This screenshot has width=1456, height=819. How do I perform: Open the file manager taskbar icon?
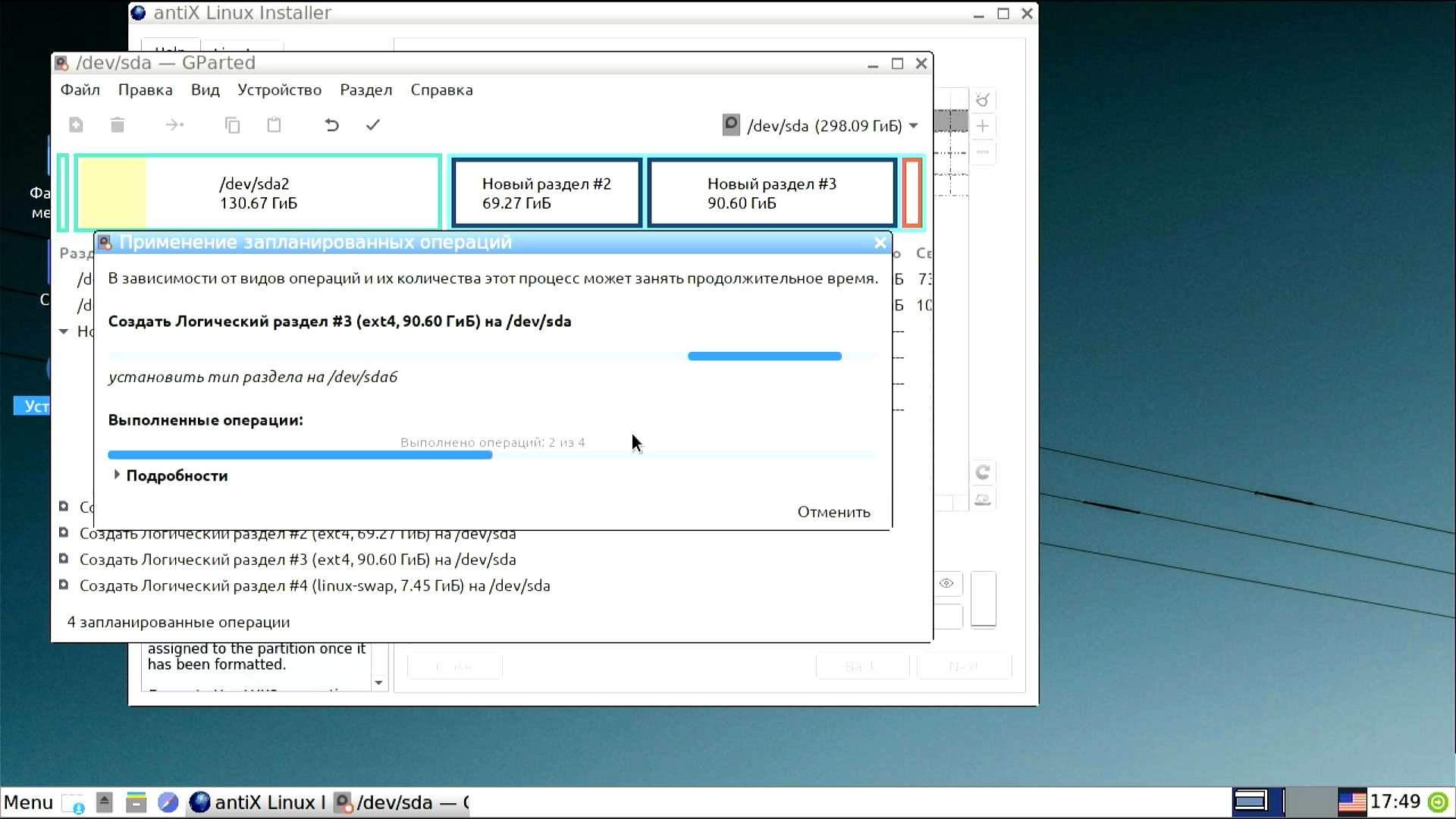tap(136, 802)
